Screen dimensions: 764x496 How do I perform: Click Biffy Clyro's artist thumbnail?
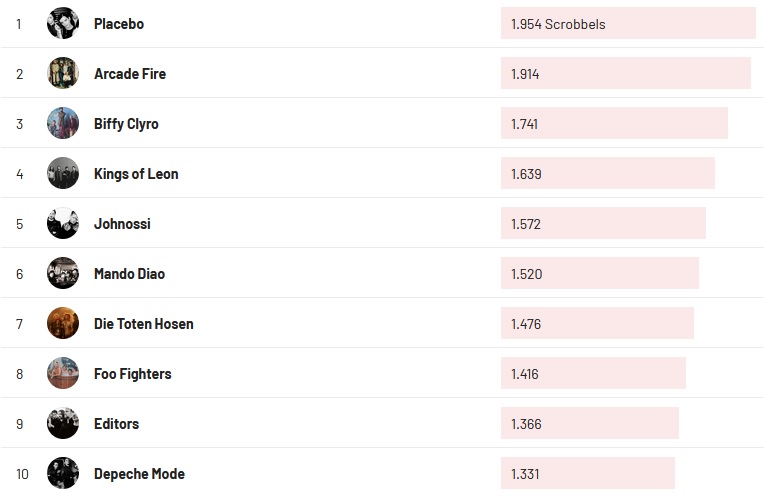(63, 123)
